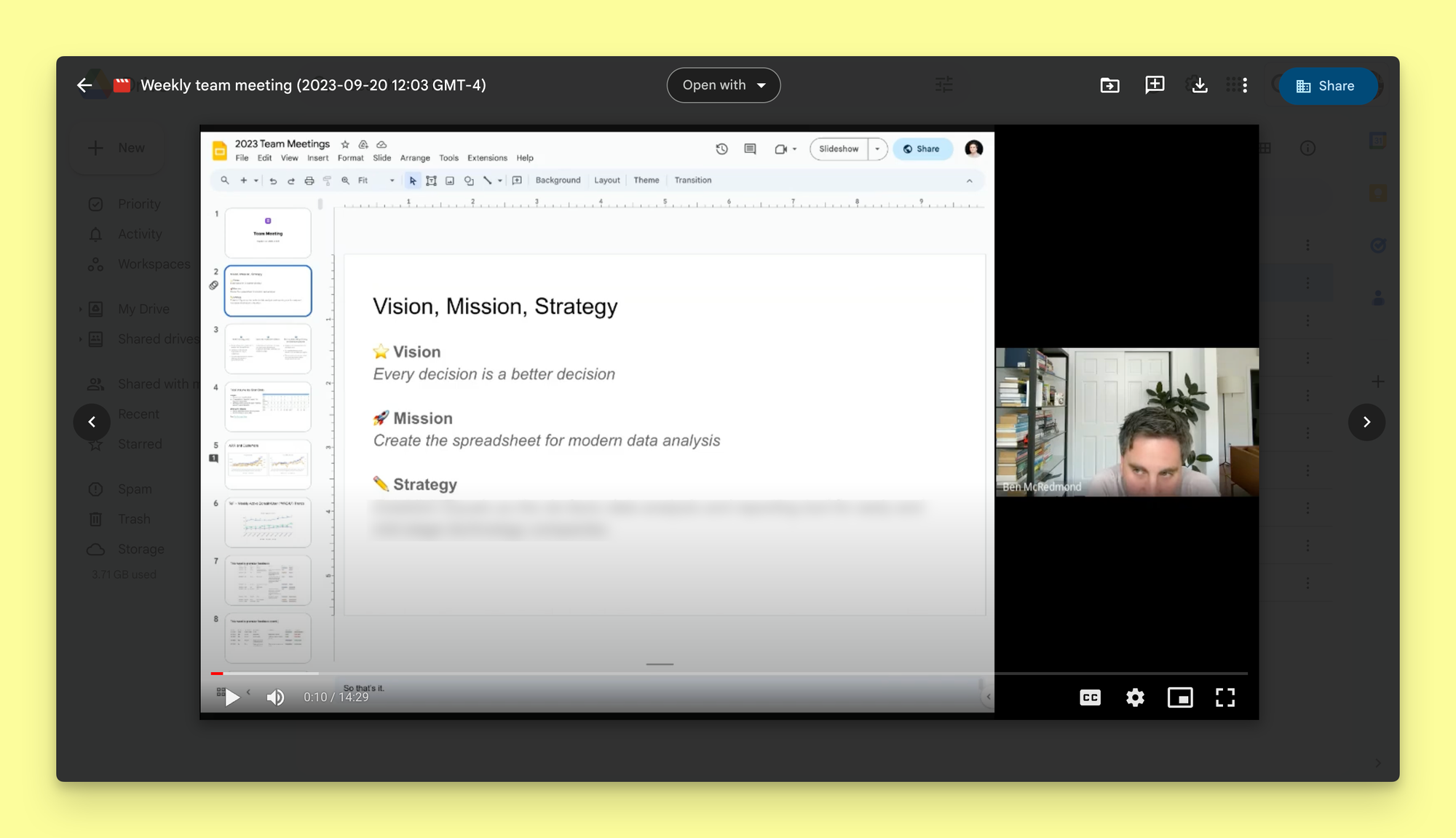Download the meeting video file
Image resolution: width=1456 pixels, height=838 pixels.
pos(1200,85)
